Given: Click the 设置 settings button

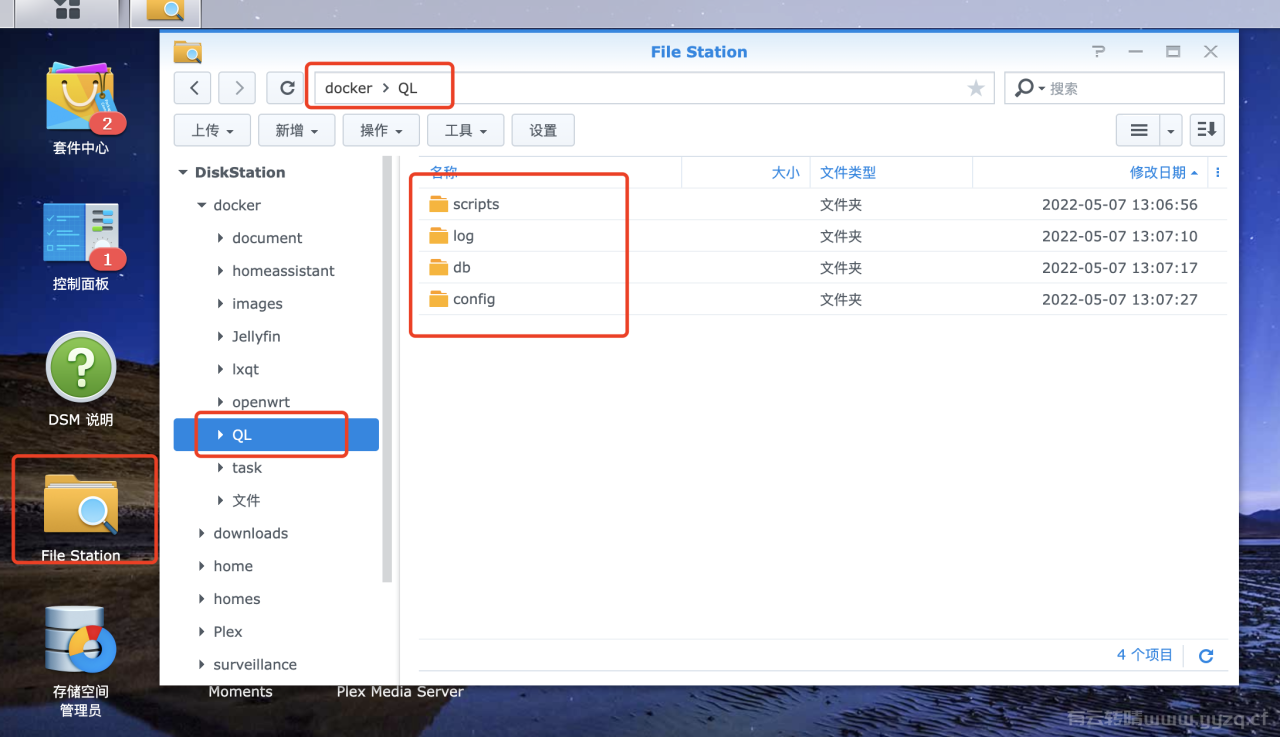Looking at the screenshot, I should pyautogui.click(x=543, y=130).
